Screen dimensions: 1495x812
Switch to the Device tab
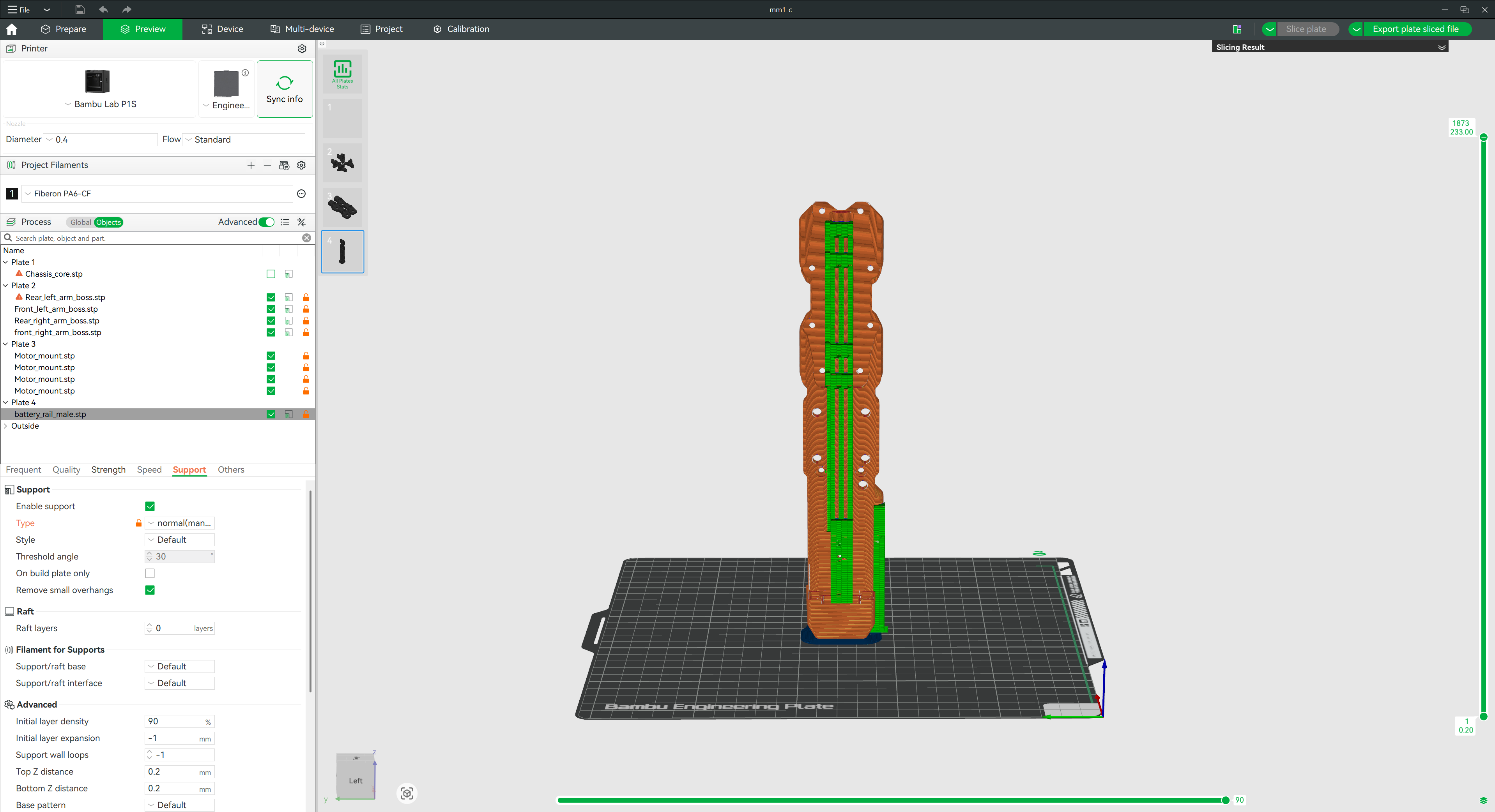tap(222, 29)
